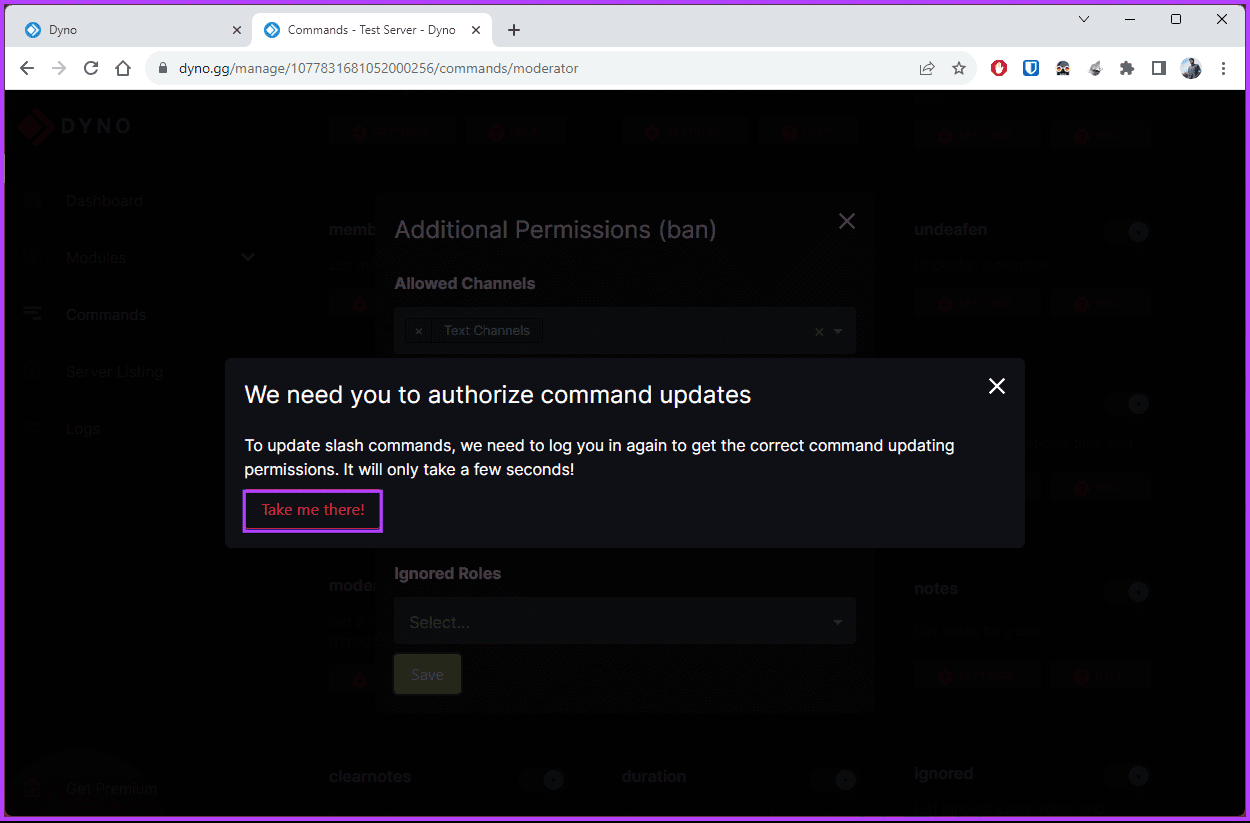Click the site lock icon
Image resolution: width=1250 pixels, height=823 pixels.
tap(163, 69)
